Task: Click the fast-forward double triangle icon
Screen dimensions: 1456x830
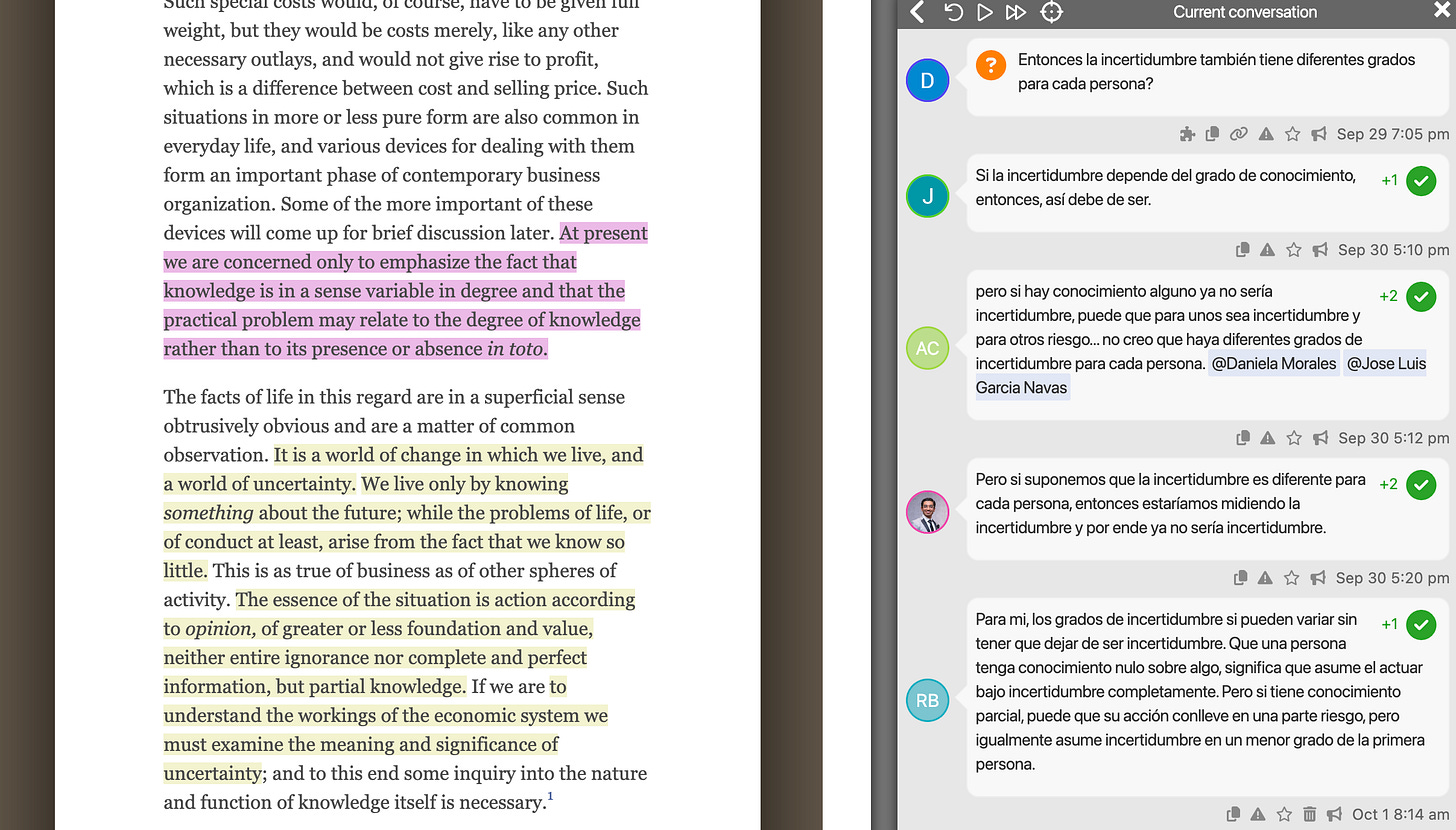Action: 1016,12
